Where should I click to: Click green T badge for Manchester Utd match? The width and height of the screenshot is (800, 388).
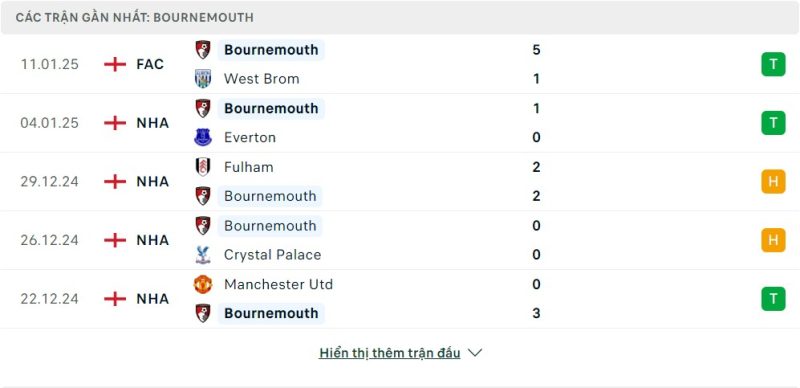click(773, 299)
